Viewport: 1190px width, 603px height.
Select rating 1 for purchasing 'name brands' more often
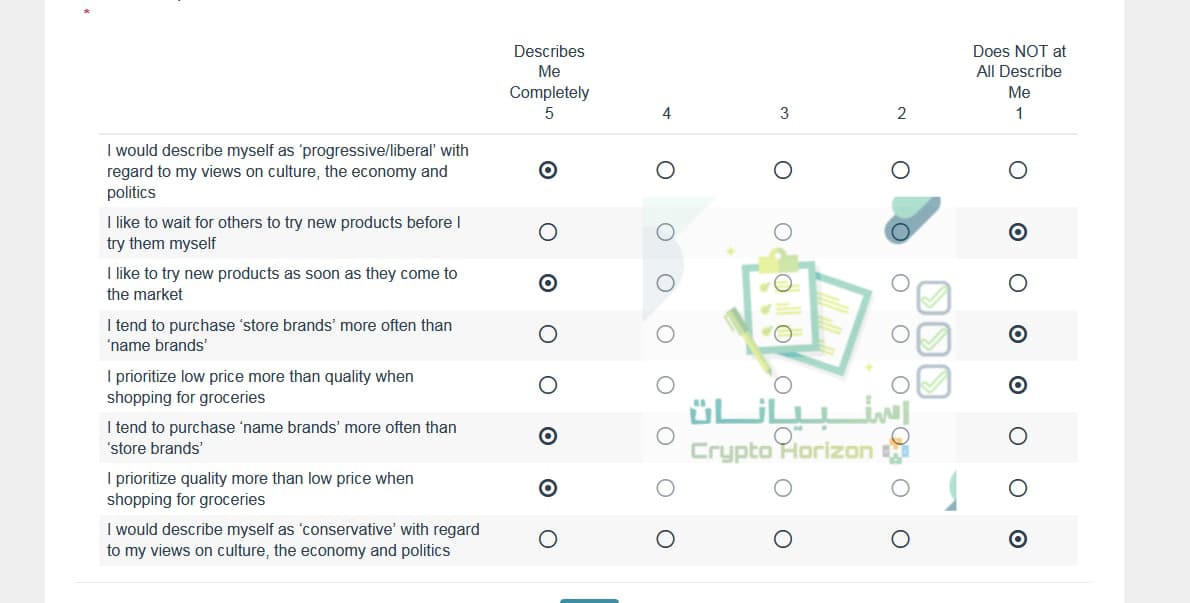(1018, 436)
